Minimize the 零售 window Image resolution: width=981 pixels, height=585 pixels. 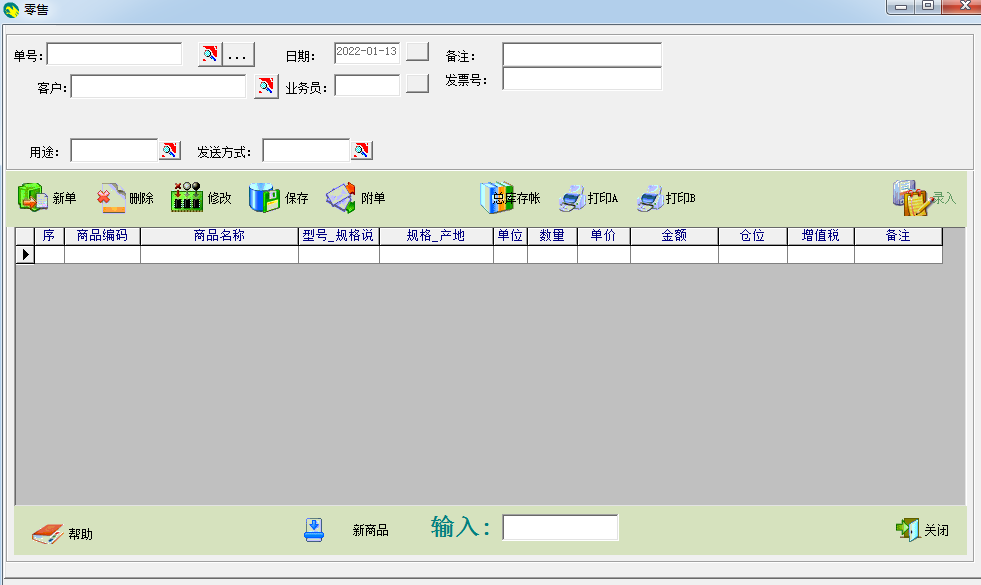tap(900, 6)
